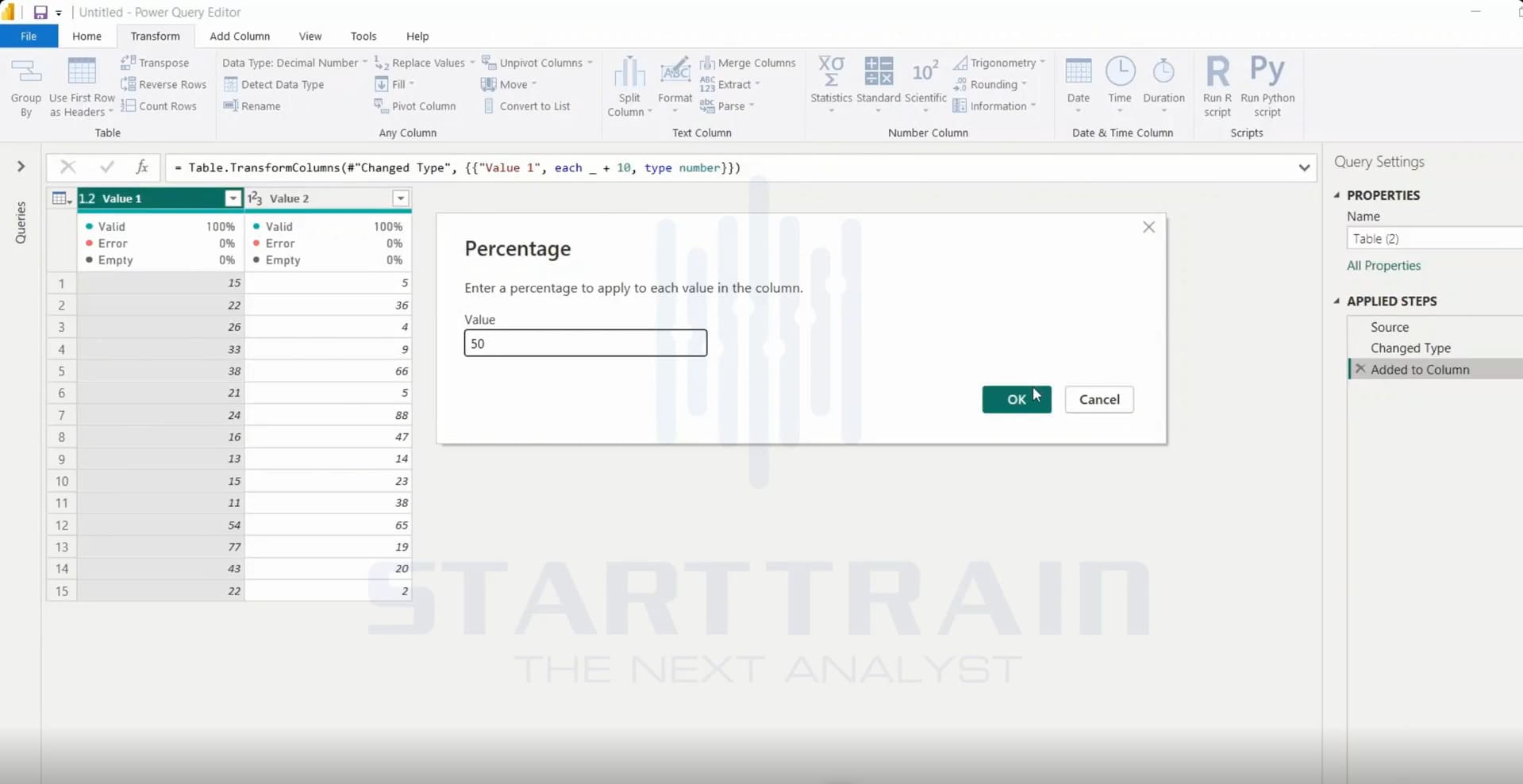Open the Value 2 column filter dropdown
The height and width of the screenshot is (784, 1523).
point(401,198)
